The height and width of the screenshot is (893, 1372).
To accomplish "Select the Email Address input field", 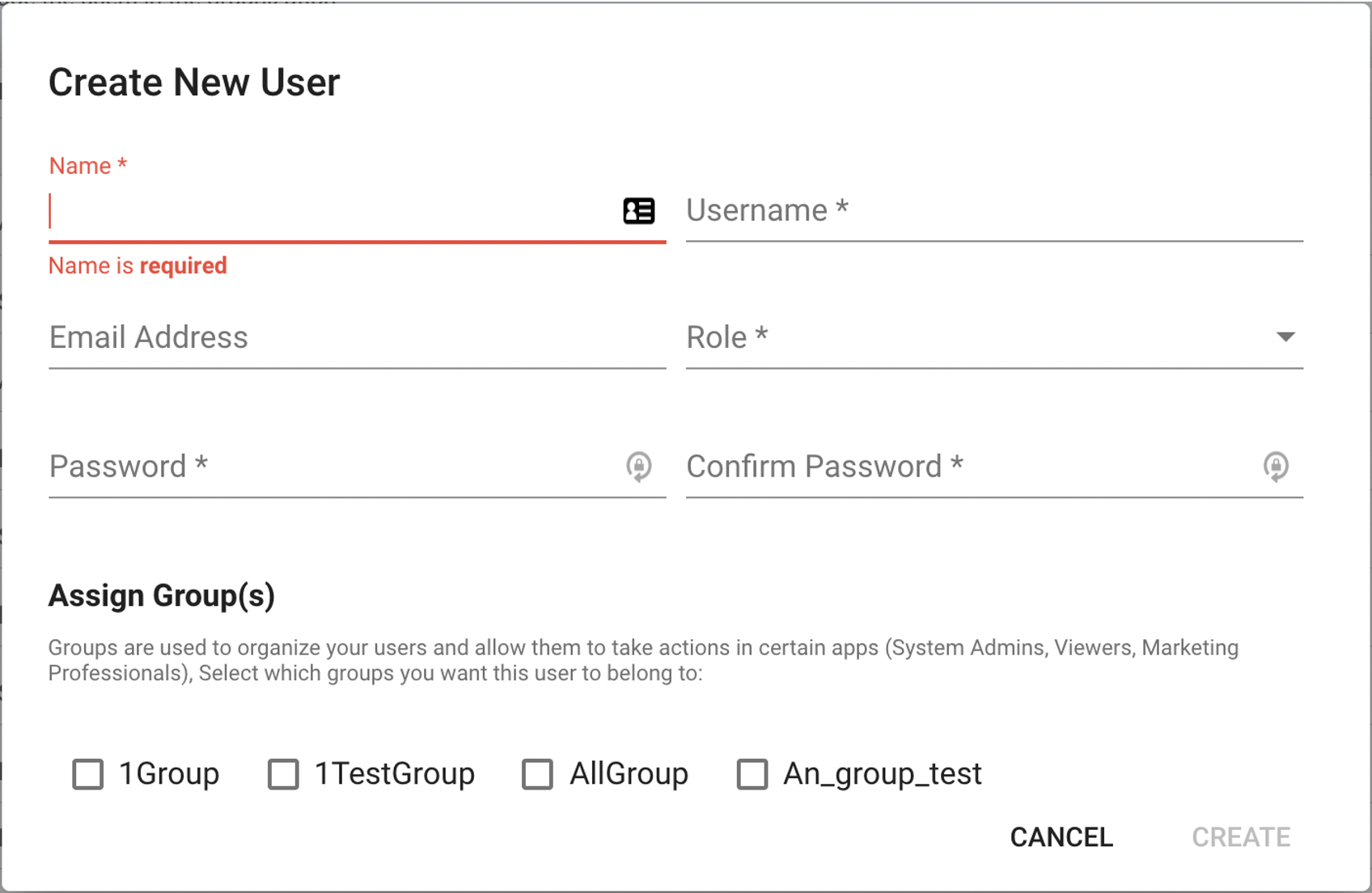I will click(x=324, y=338).
